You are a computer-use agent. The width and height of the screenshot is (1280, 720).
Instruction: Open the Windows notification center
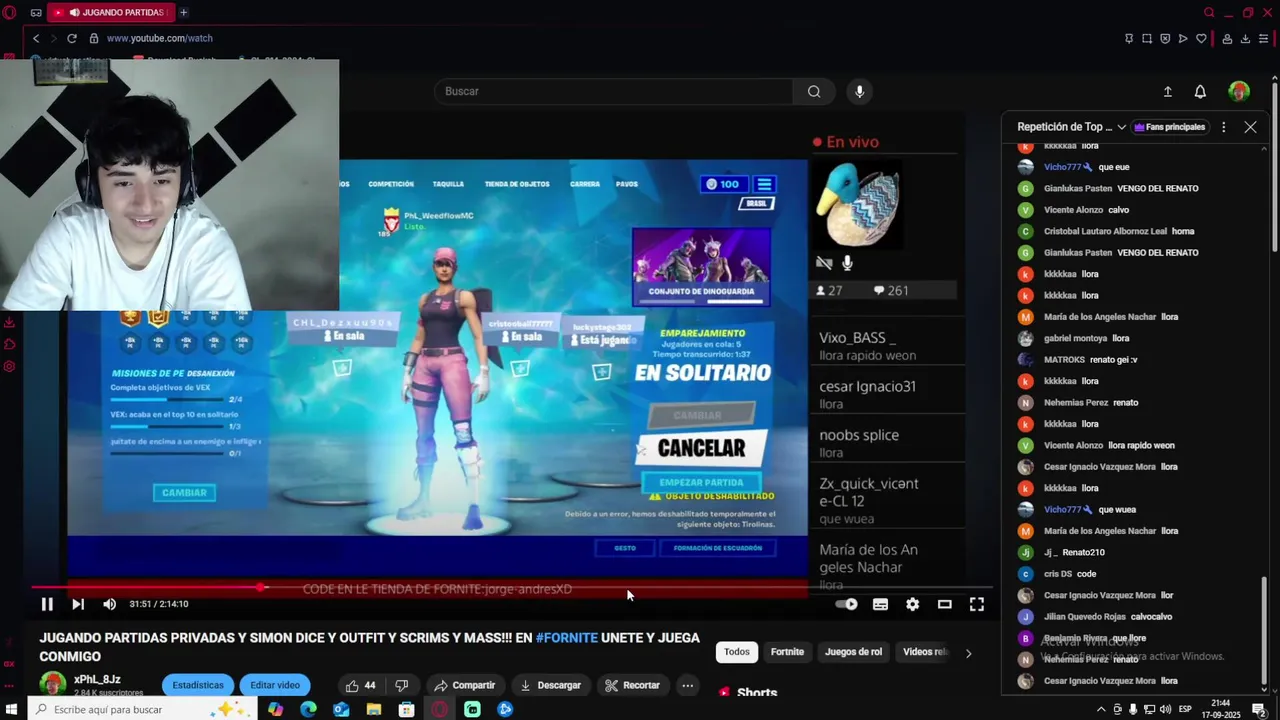(x=1259, y=710)
